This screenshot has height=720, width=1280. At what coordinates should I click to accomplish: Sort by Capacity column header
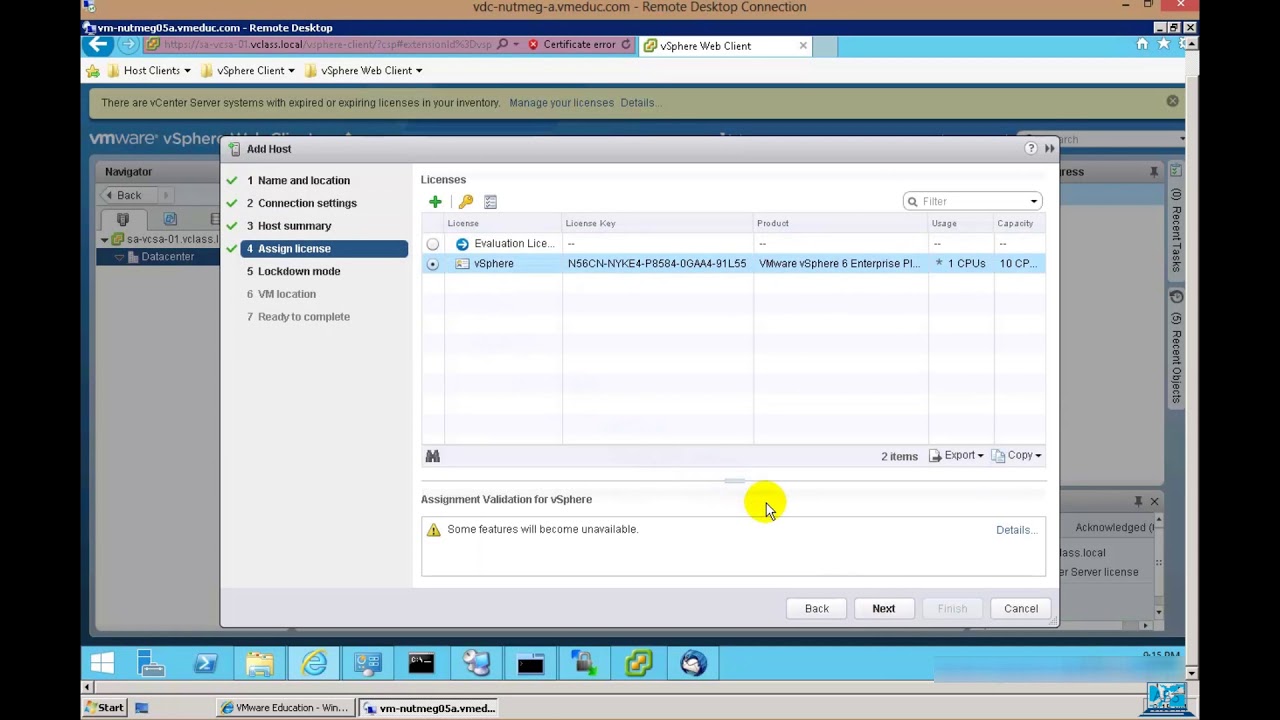tap(1018, 224)
